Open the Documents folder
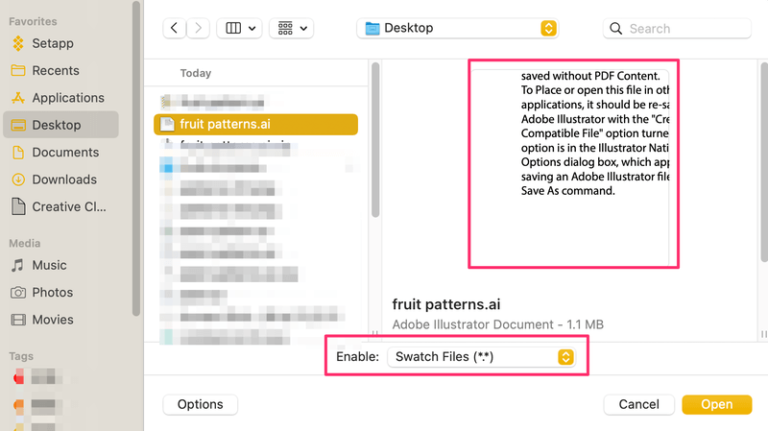Viewport: 768px width, 431px height. click(x=65, y=152)
